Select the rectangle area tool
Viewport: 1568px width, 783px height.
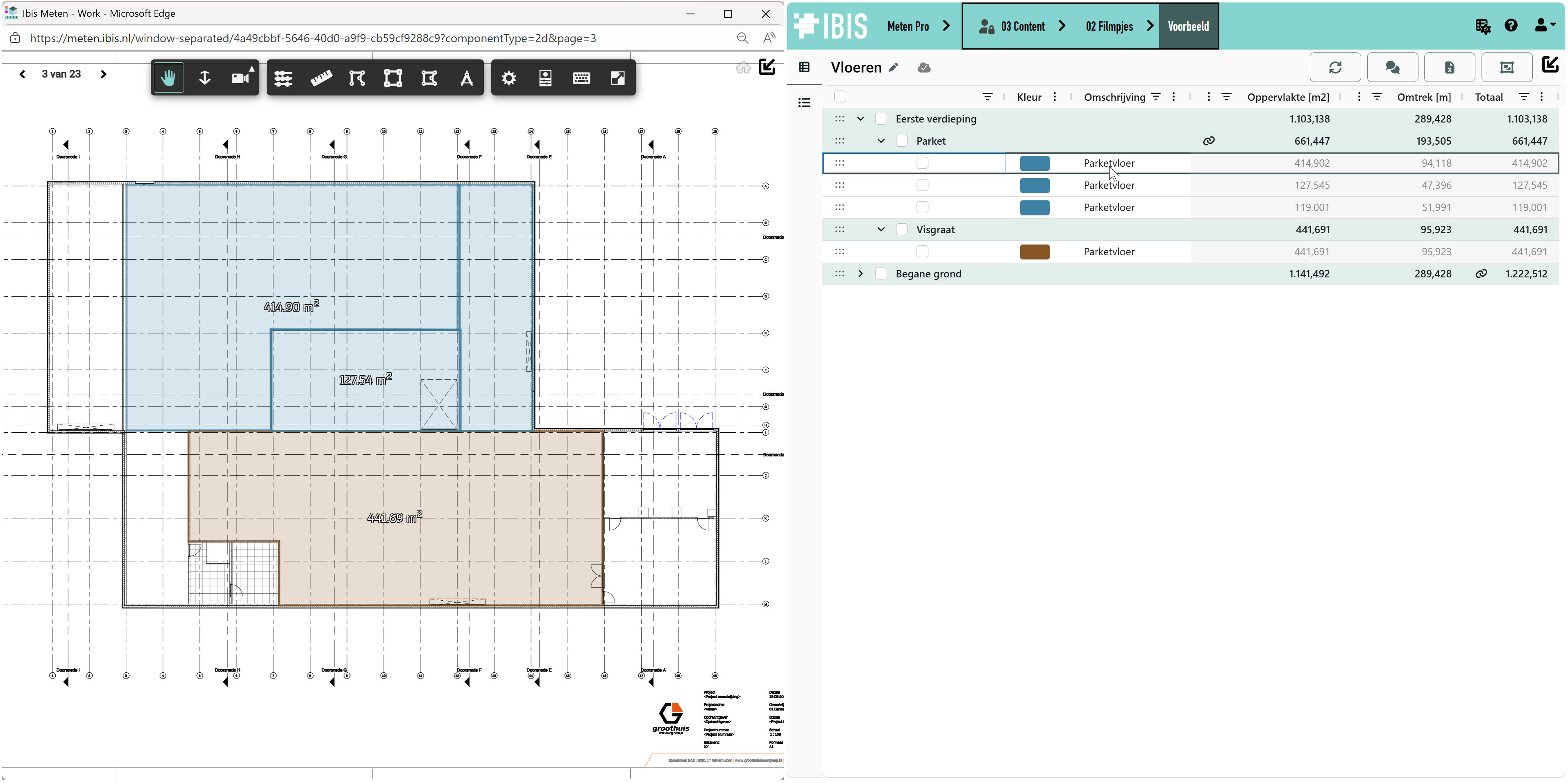[393, 78]
